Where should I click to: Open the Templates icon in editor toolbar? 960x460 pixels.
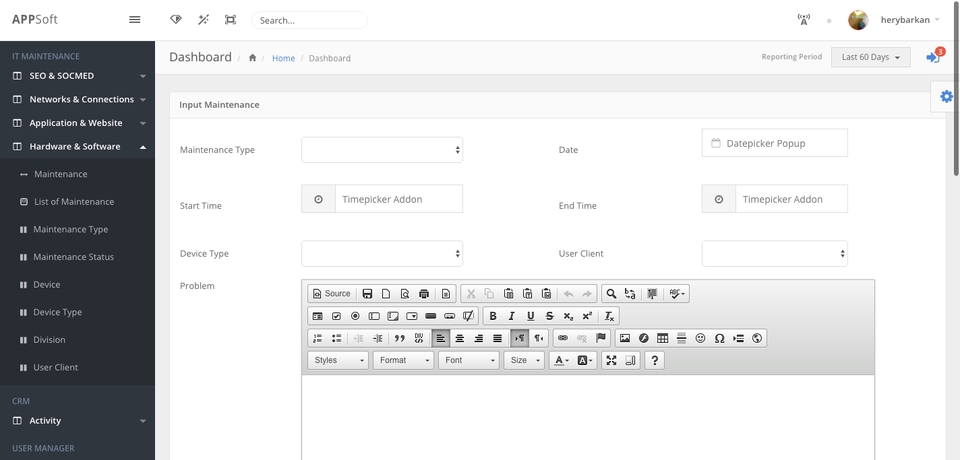coord(446,293)
